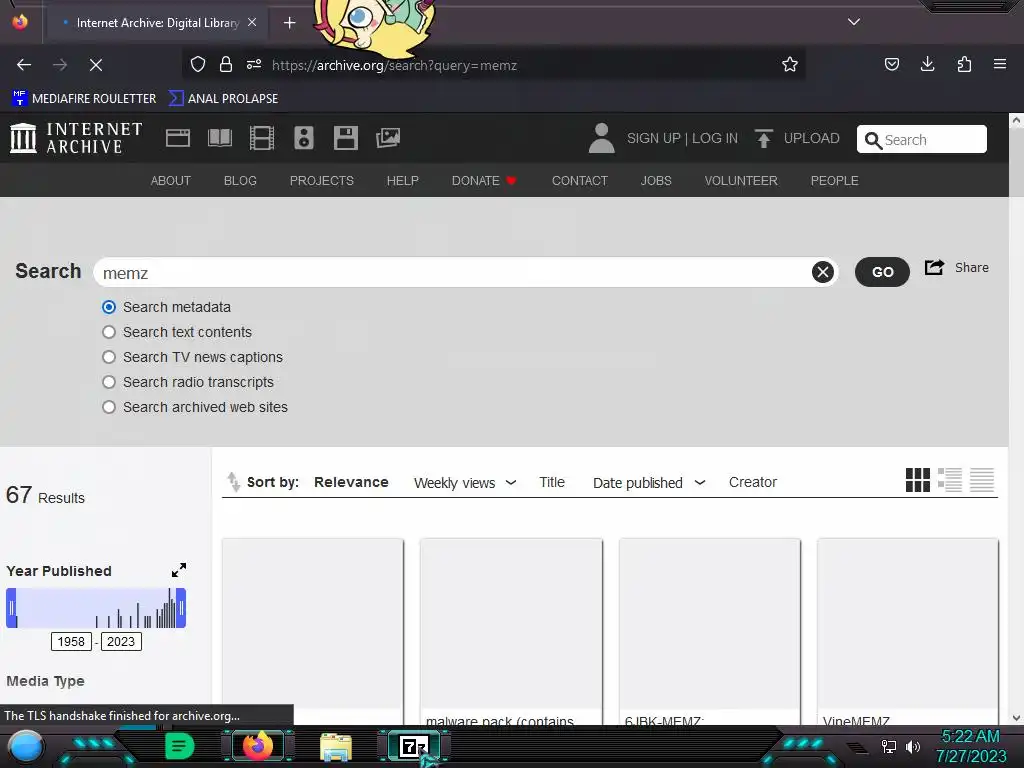Open the Firefox extensions menu
The height and width of the screenshot is (768, 1024).
pyautogui.click(x=964, y=64)
